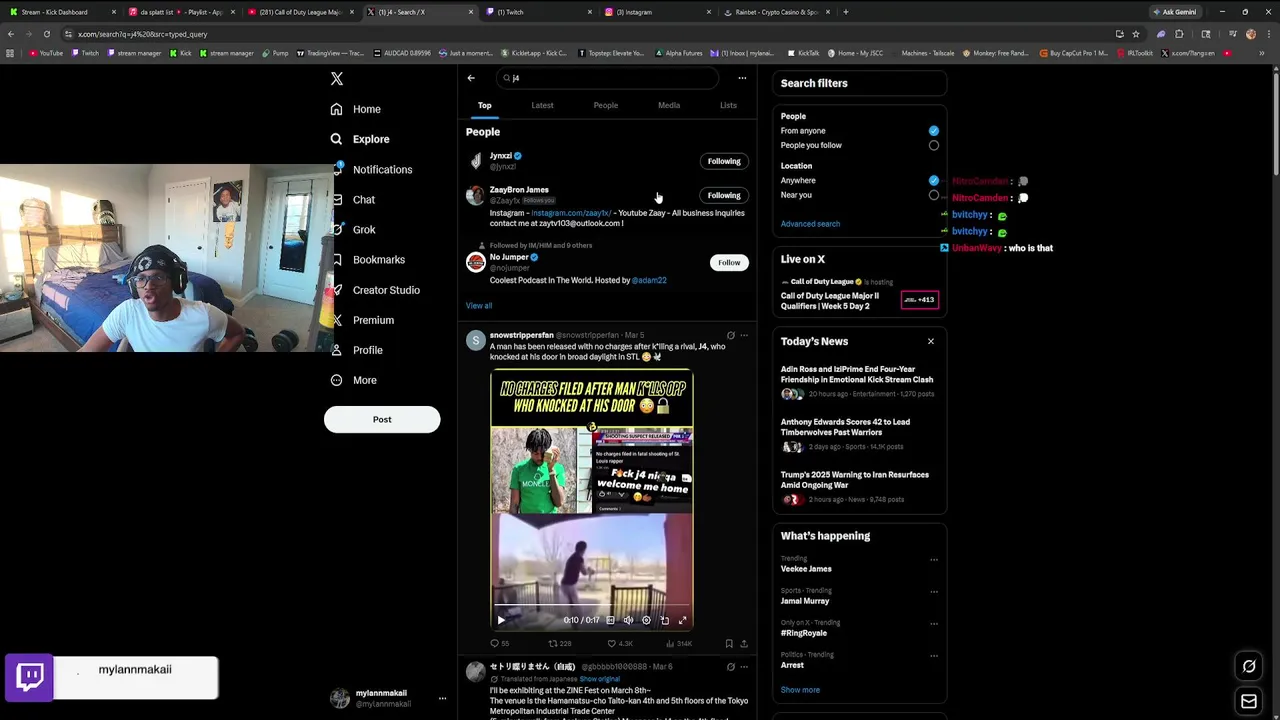The image size is (1280, 720).
Task: Open Grok floating button at bottom right
Action: coord(1249,666)
